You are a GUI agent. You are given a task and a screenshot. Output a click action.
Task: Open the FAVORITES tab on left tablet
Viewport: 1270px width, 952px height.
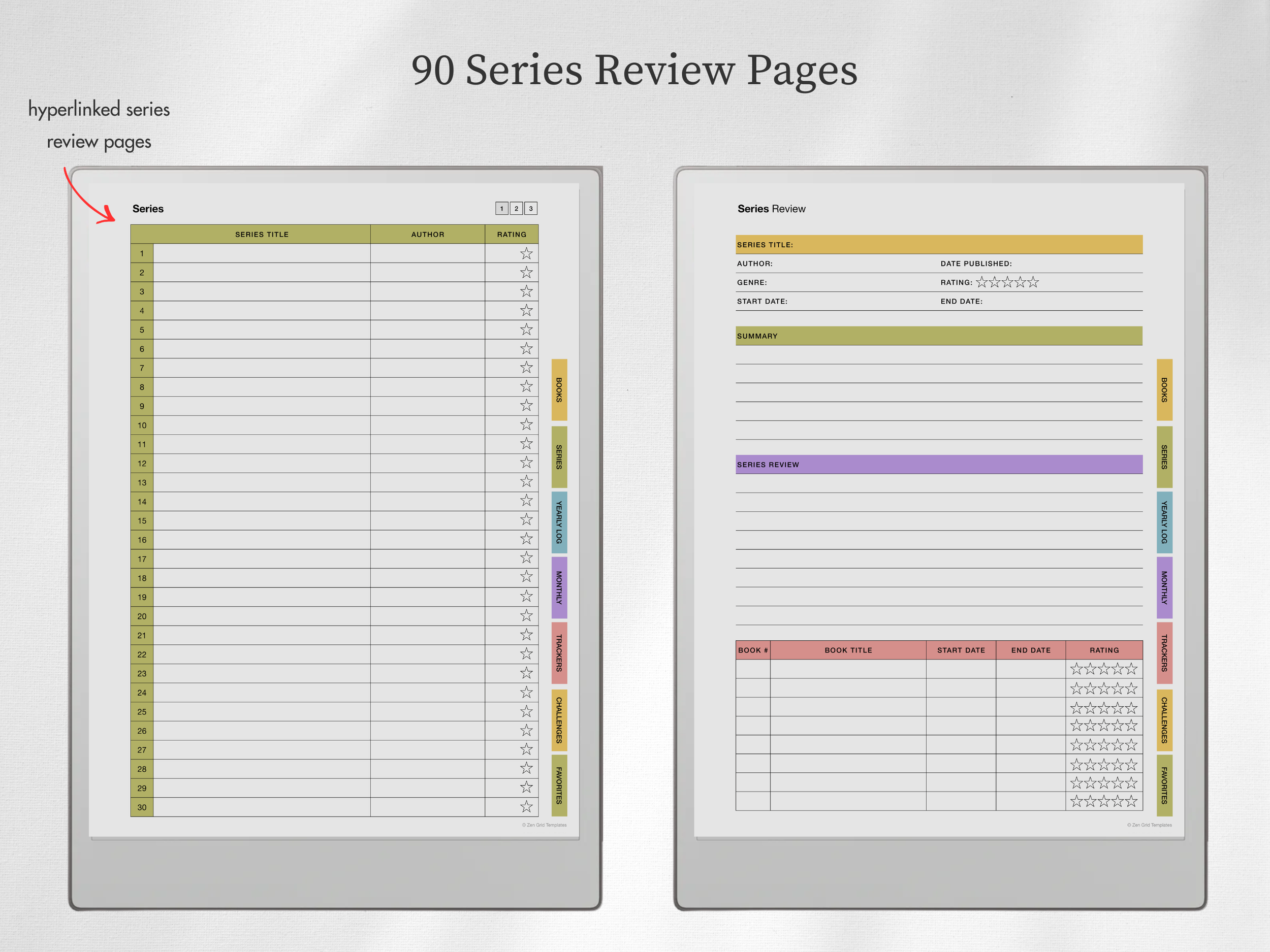559,785
